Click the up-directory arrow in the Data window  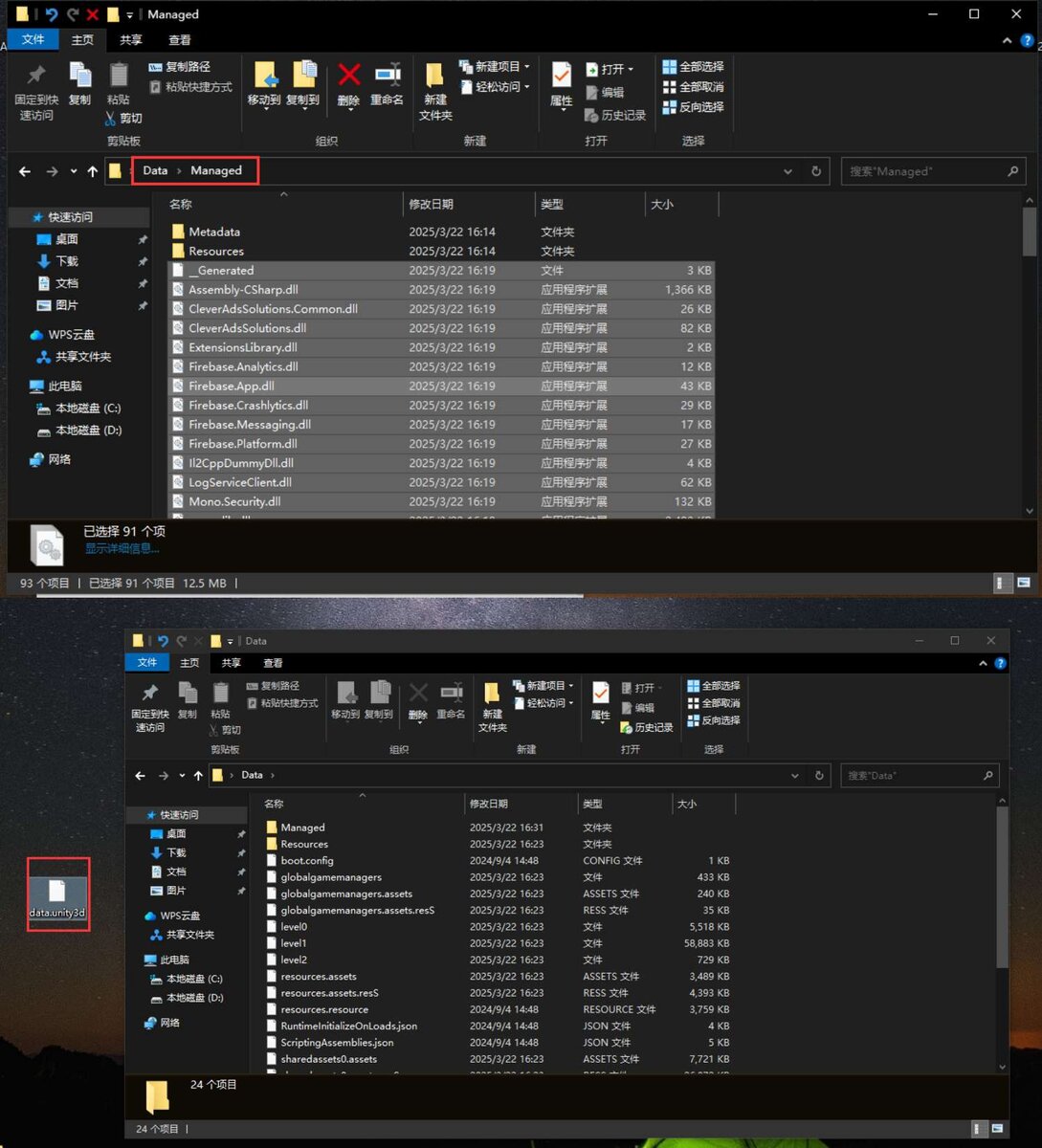(198, 776)
